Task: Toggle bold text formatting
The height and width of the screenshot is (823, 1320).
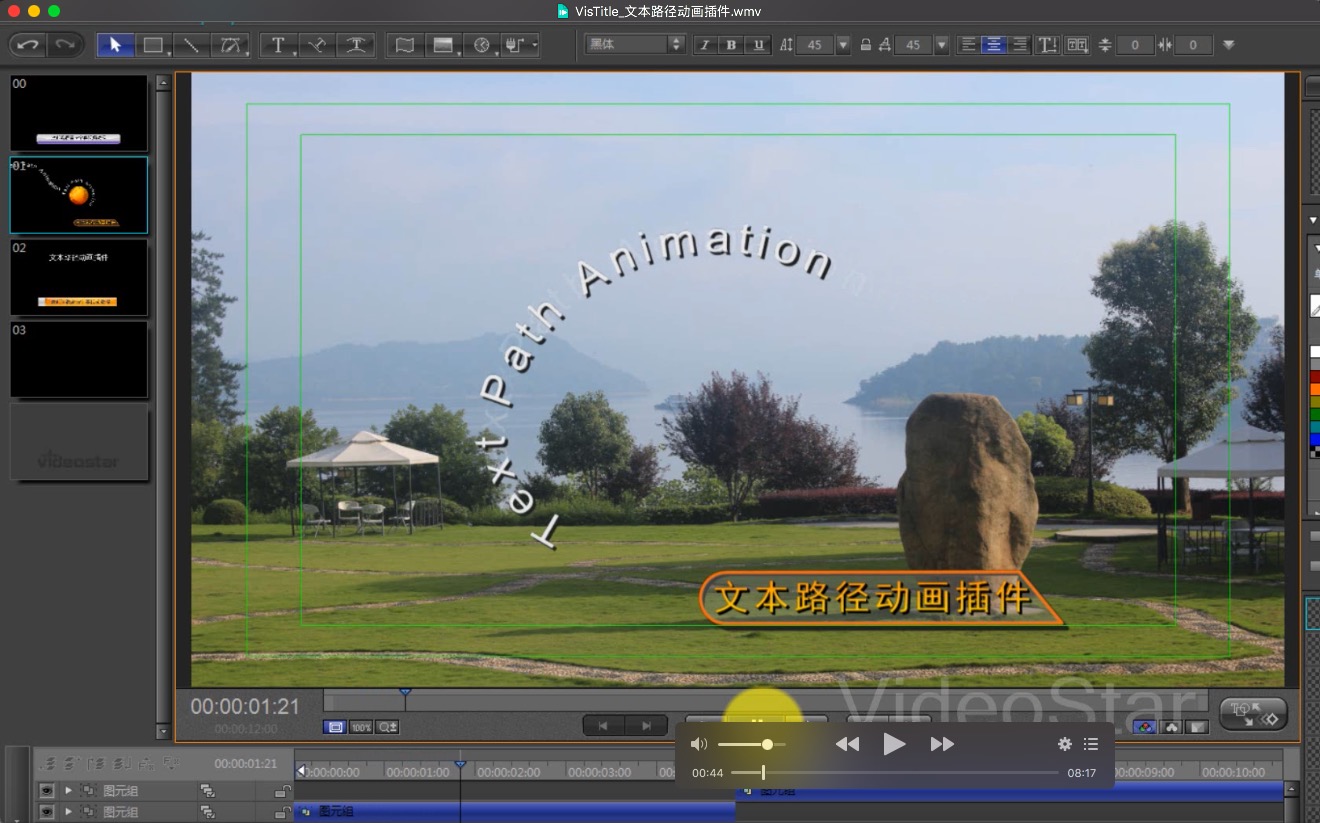Action: click(731, 45)
